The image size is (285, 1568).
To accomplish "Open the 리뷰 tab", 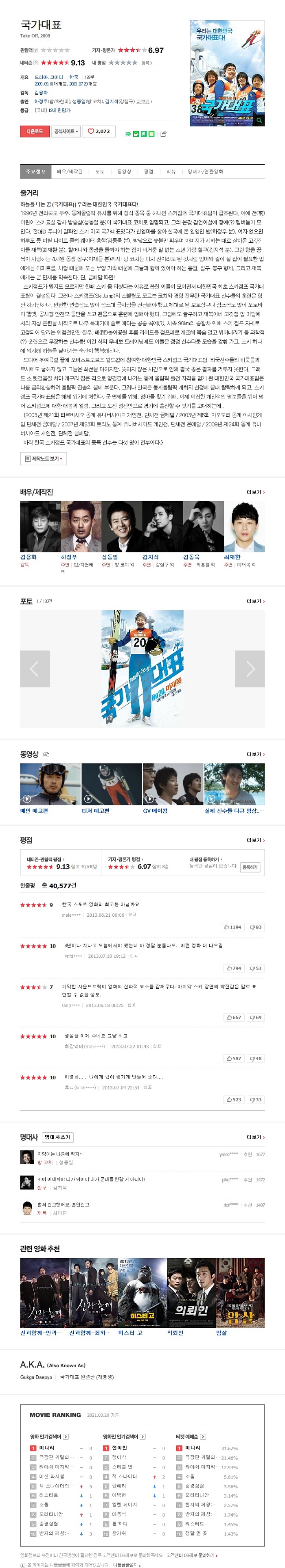I will 171,172.
